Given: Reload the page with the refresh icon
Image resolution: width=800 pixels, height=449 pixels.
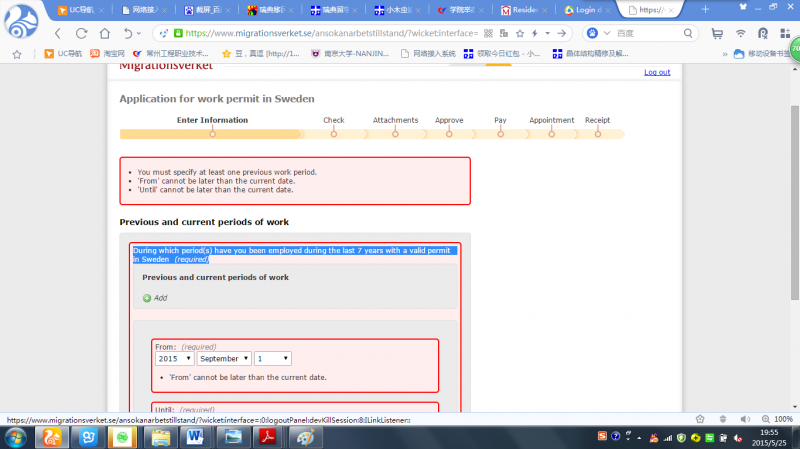Looking at the screenshot, I should pyautogui.click(x=81, y=34).
